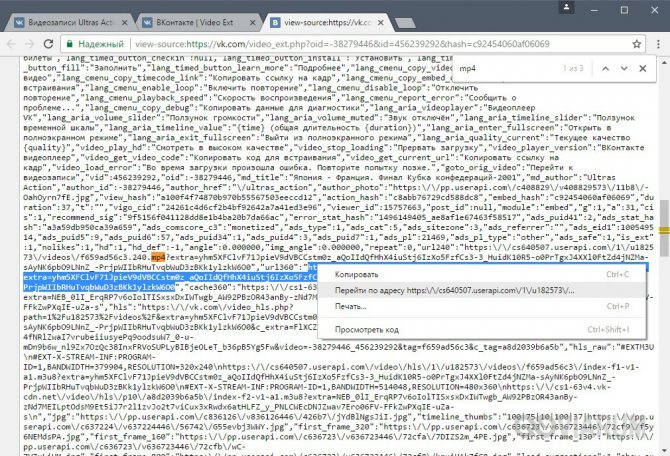670x456 pixels.
Task: Click the page vertical scrollbar thumb
Action: pos(664,229)
